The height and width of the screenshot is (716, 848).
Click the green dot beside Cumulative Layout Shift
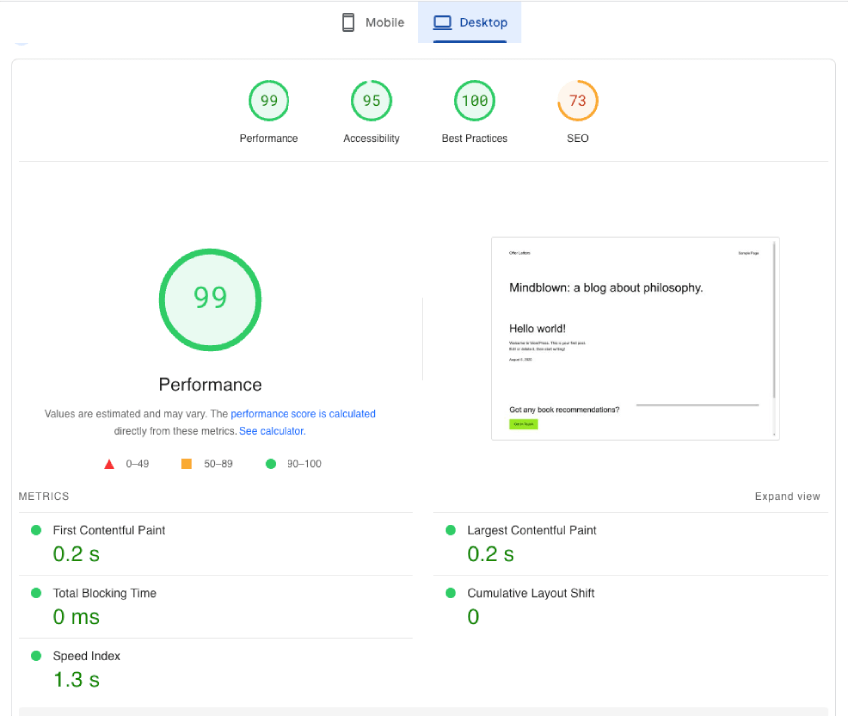coord(450,593)
